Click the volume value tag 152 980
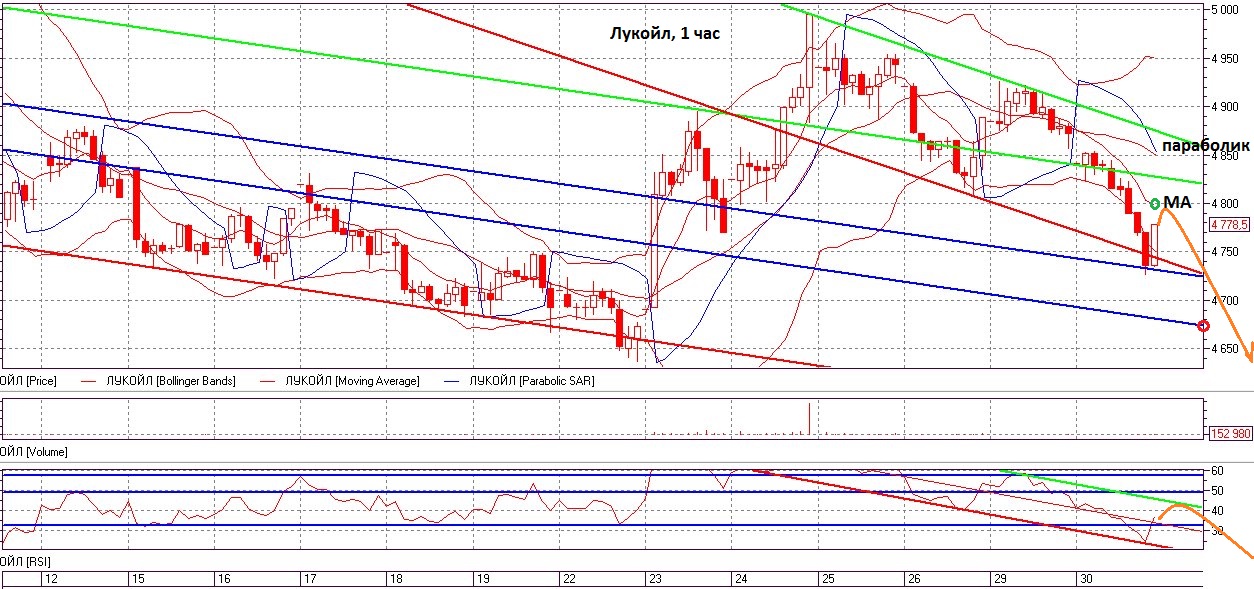Image resolution: width=1254 pixels, height=589 pixels. point(1230,433)
